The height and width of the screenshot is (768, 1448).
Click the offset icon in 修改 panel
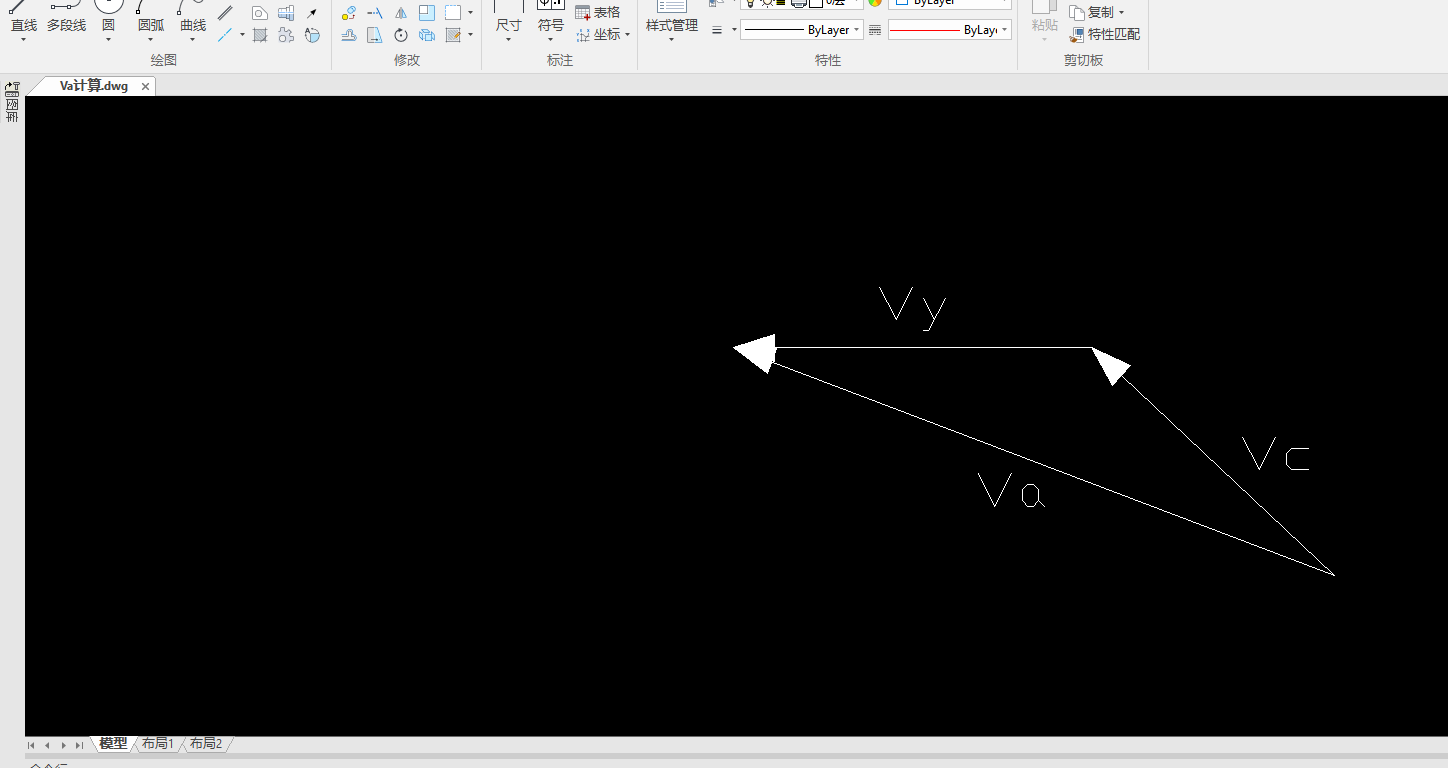click(x=349, y=35)
